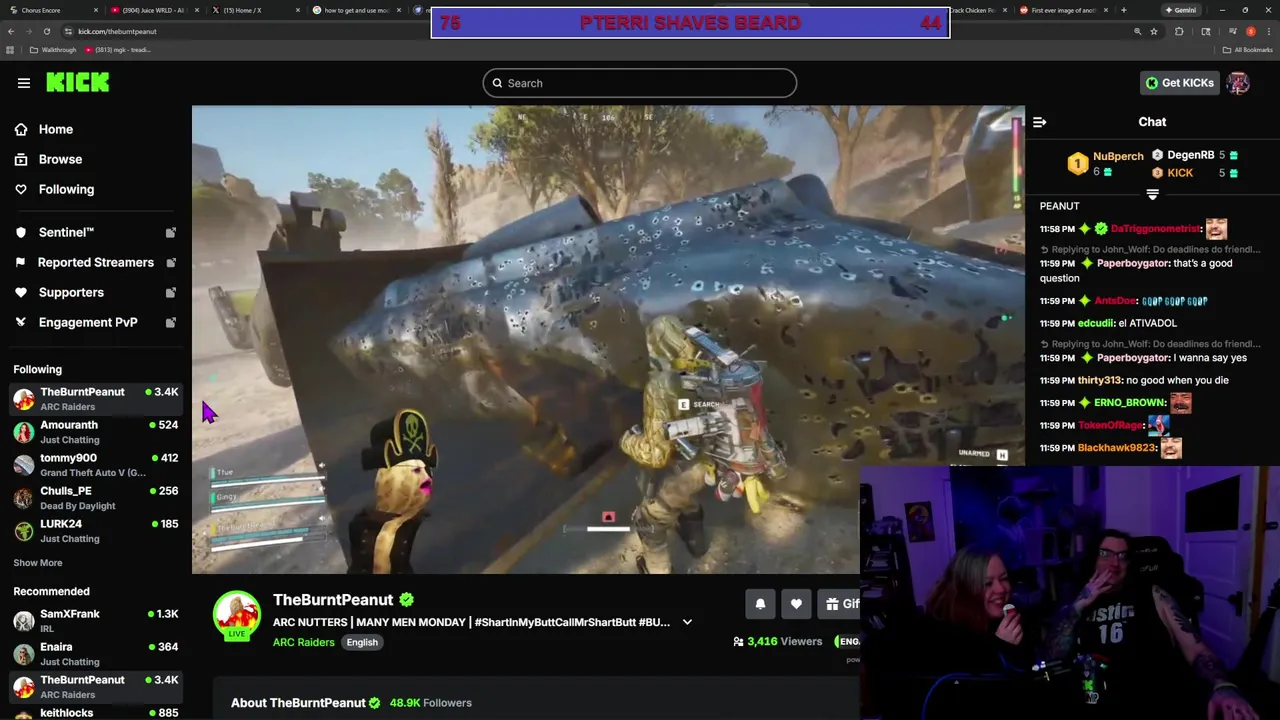Open the Chrome three-dot menu
Viewport: 1280px width, 720px height.
[1267, 31]
